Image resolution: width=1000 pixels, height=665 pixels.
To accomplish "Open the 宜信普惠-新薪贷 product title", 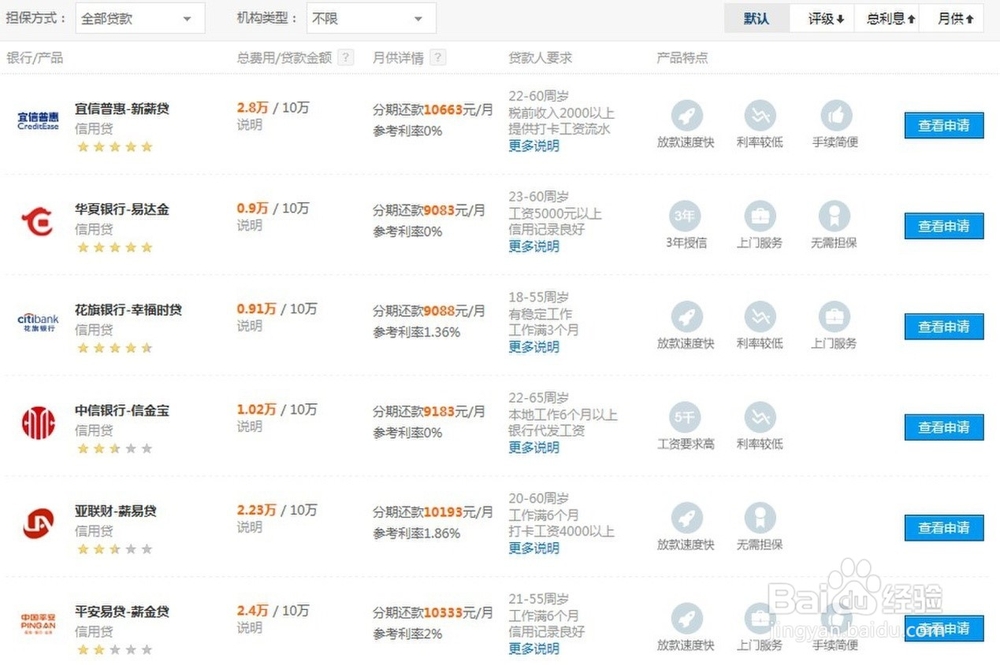I will pyautogui.click(x=122, y=108).
